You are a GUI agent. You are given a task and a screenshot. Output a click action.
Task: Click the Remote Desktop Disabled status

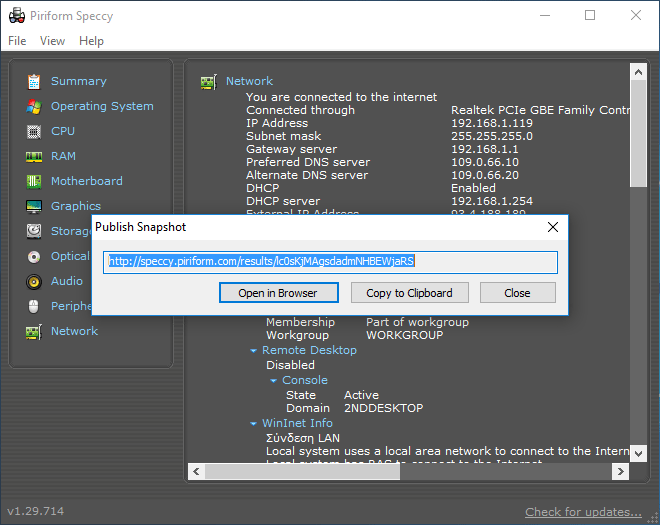click(290, 365)
